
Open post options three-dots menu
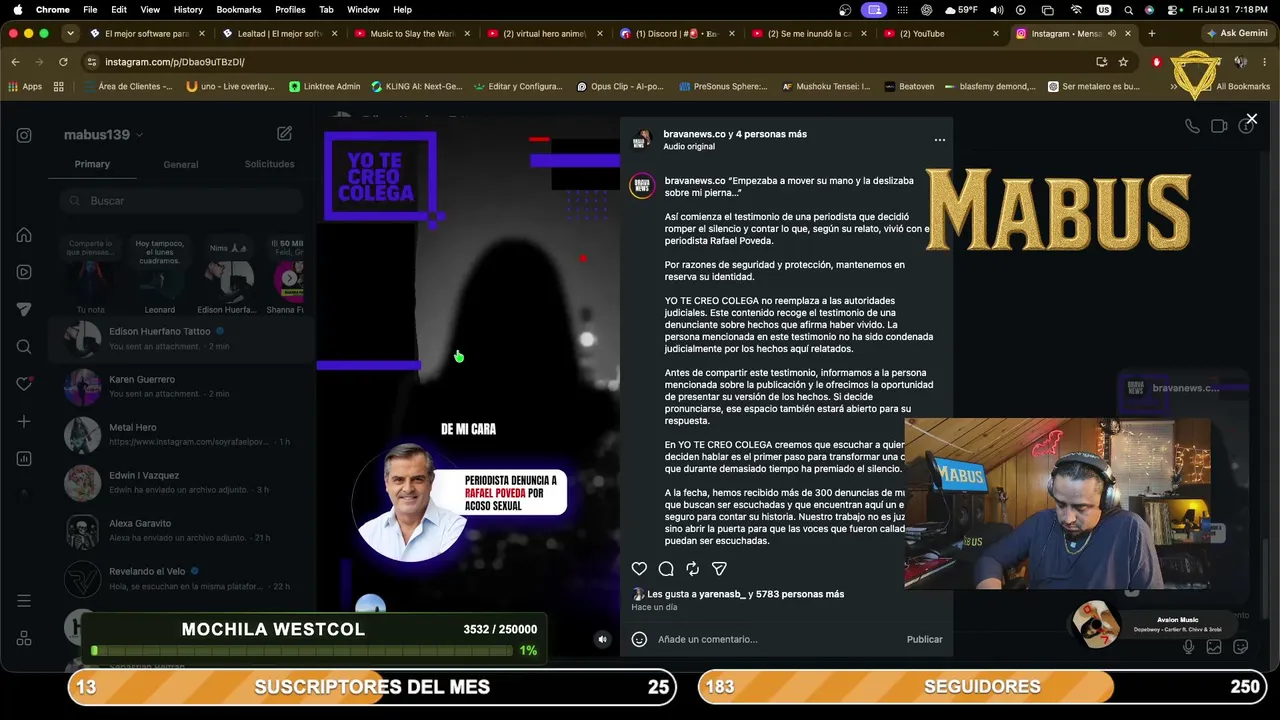click(x=940, y=140)
